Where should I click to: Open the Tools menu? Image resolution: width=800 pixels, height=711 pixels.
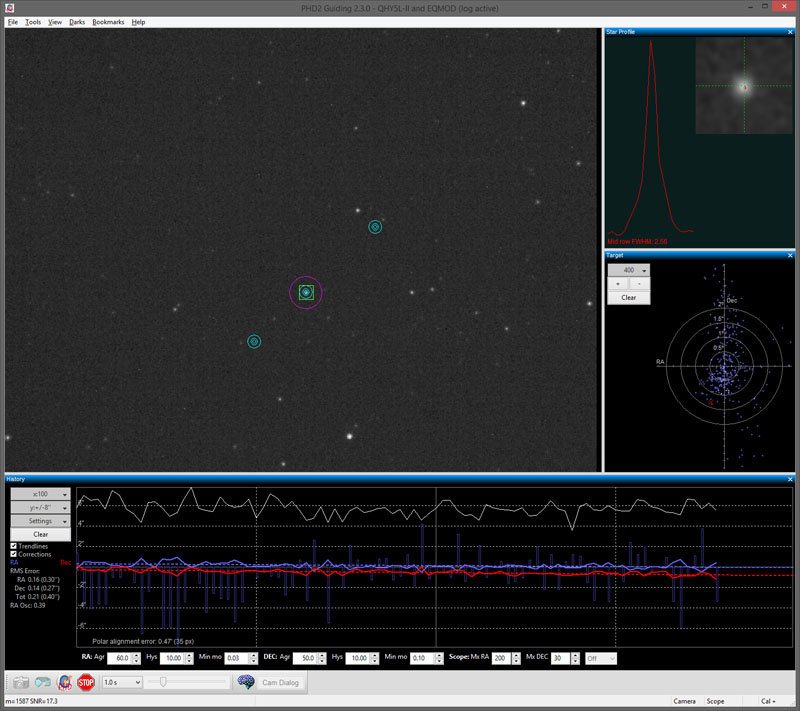pyautogui.click(x=33, y=21)
